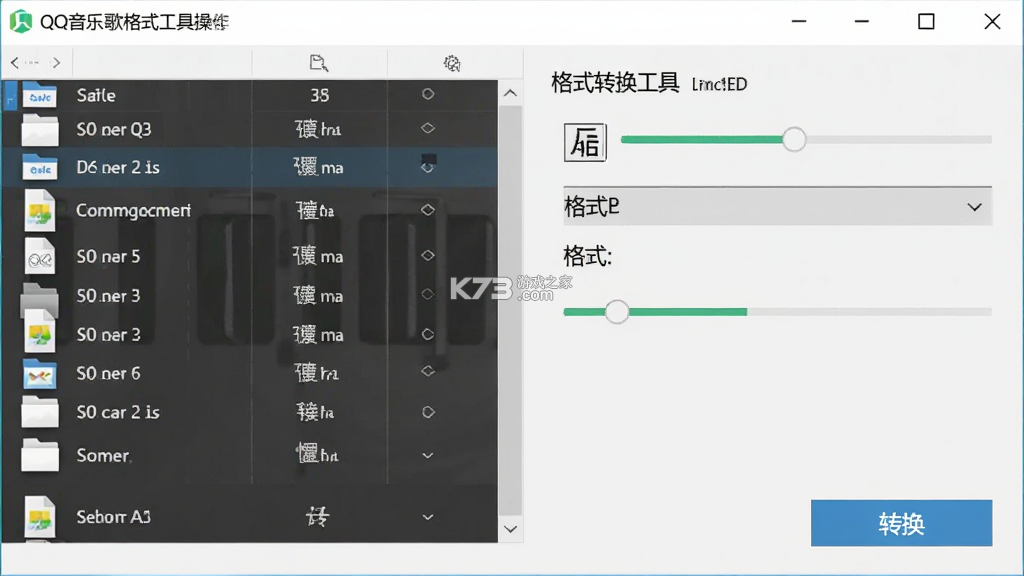The image size is (1024, 576).
Task: Expand the chevron on Seborr A3 row
Action: click(428, 517)
